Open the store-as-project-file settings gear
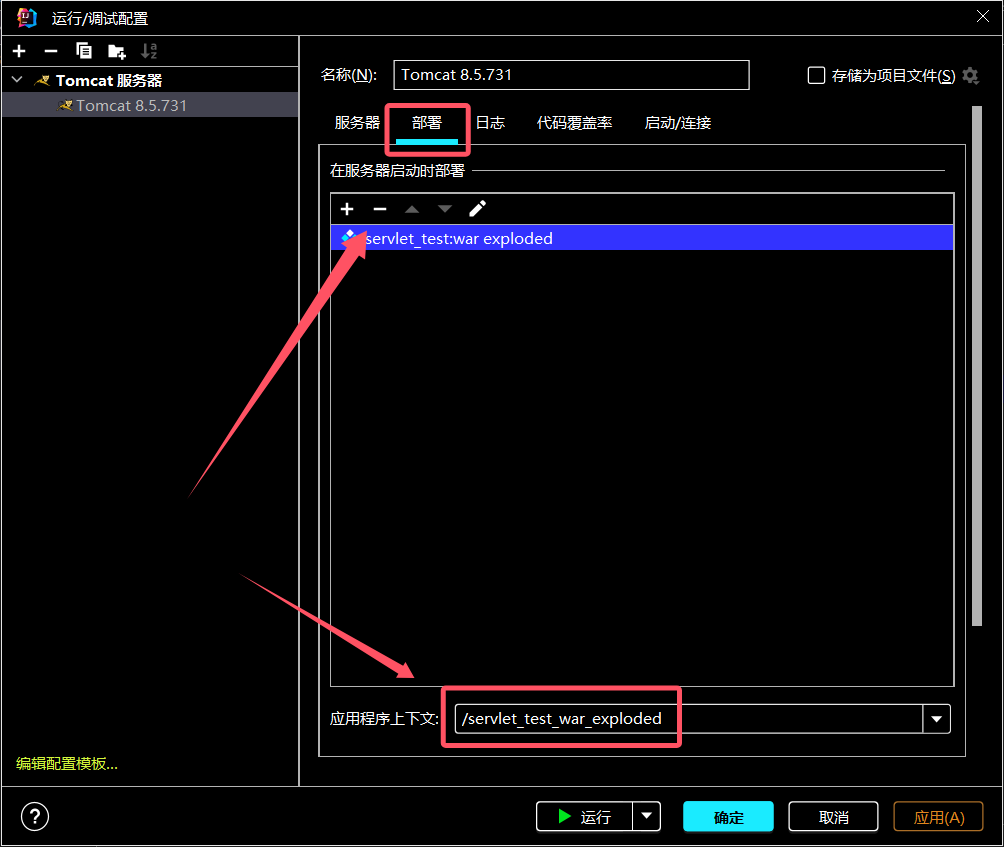The width and height of the screenshot is (1004, 847). pyautogui.click(x=971, y=76)
